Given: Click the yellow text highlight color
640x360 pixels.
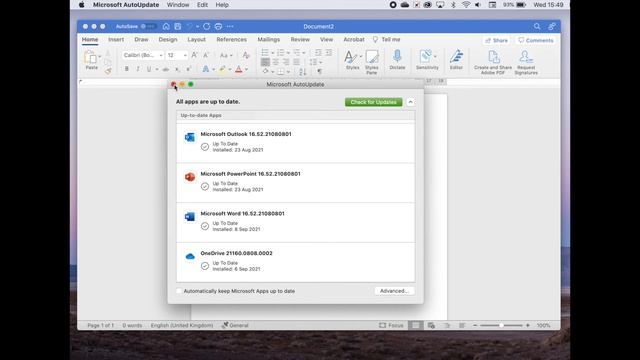Looking at the screenshot, I should coord(222,69).
